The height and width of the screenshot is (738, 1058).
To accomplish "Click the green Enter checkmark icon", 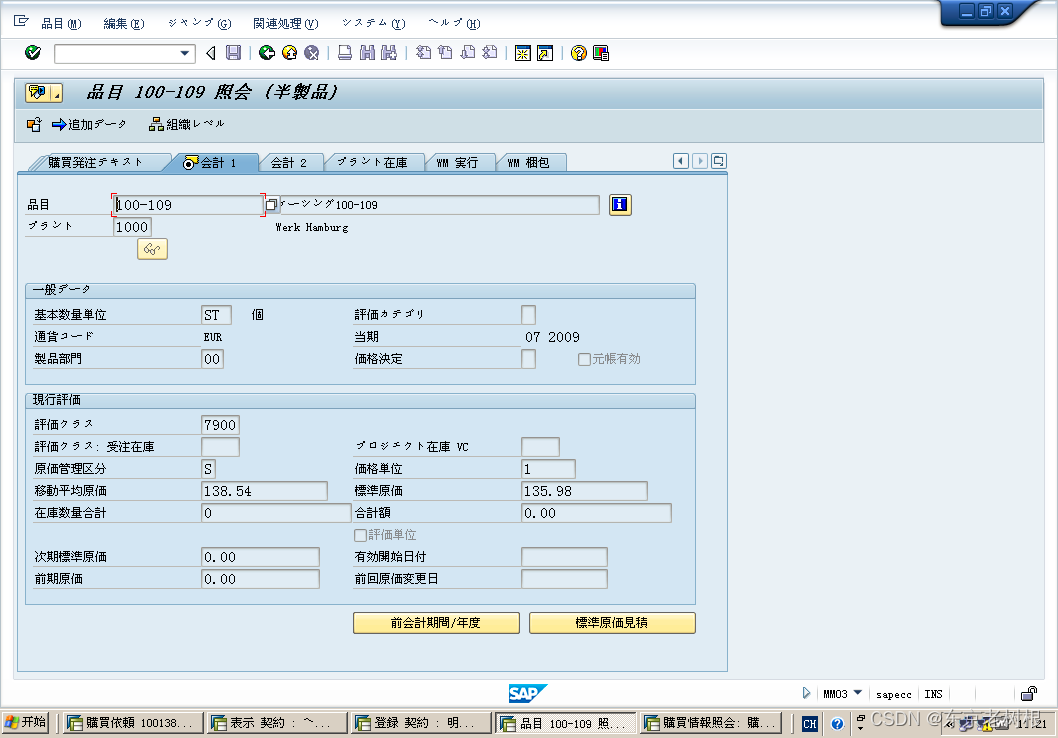I will click(x=32, y=53).
